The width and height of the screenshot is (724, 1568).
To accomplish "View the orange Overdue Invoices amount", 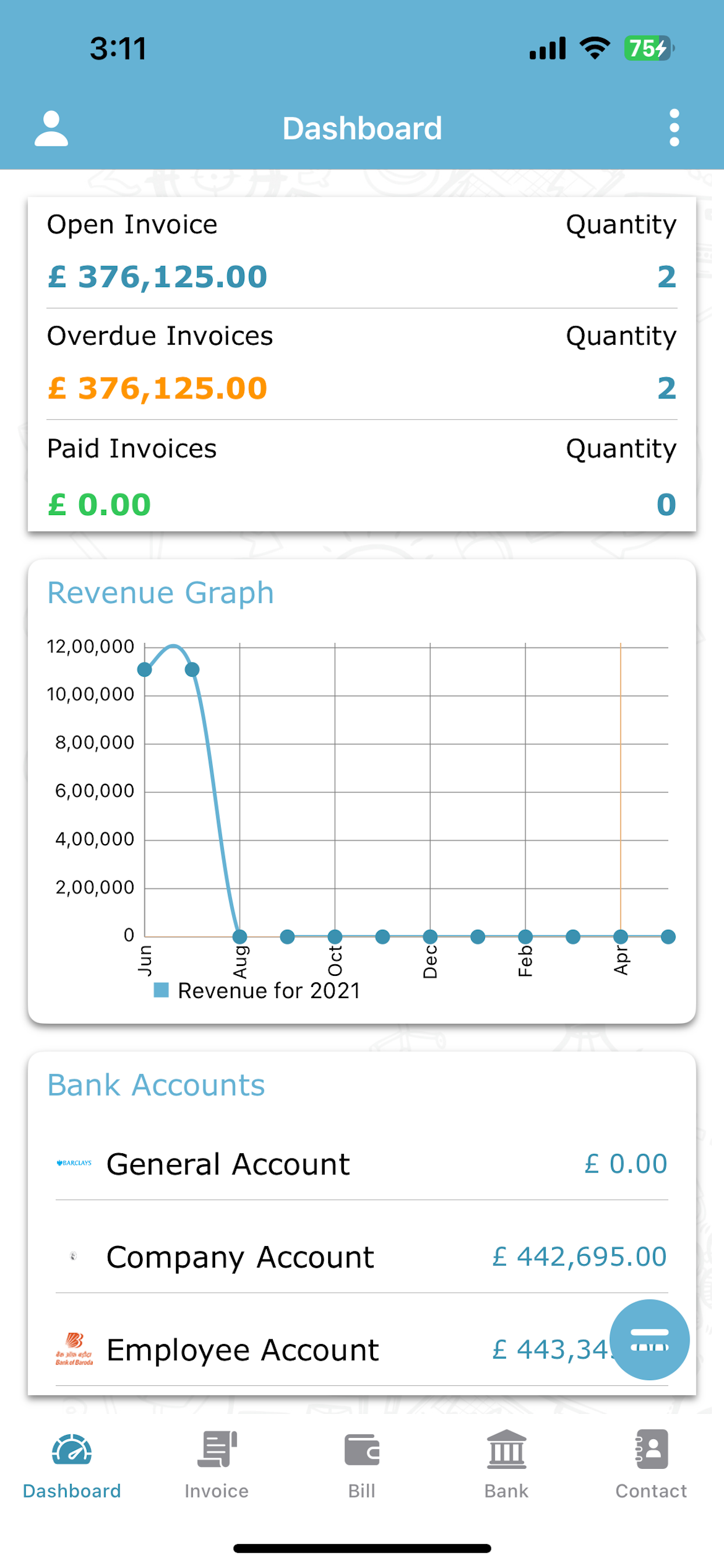I will (157, 388).
